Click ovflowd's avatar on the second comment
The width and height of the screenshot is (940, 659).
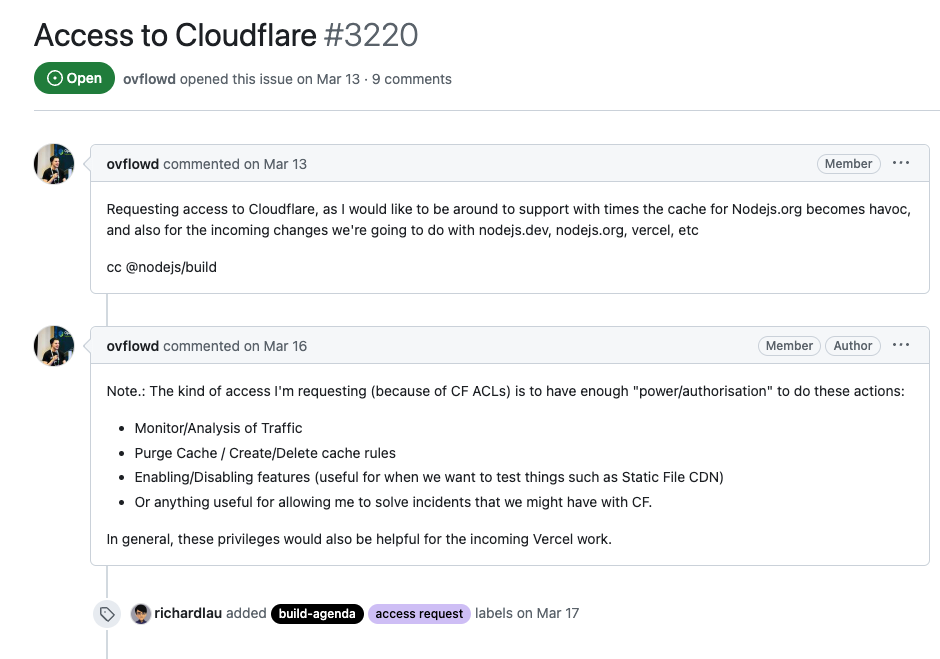tap(54, 345)
